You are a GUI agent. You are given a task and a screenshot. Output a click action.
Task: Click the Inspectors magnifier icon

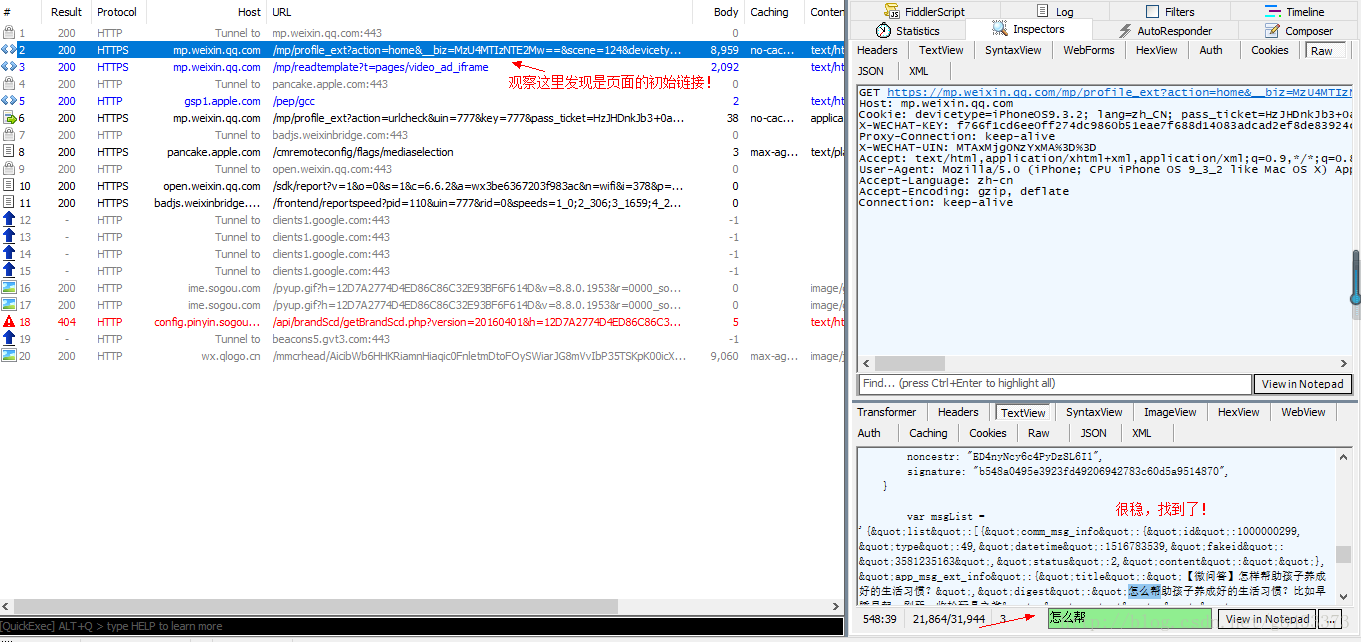pos(999,29)
